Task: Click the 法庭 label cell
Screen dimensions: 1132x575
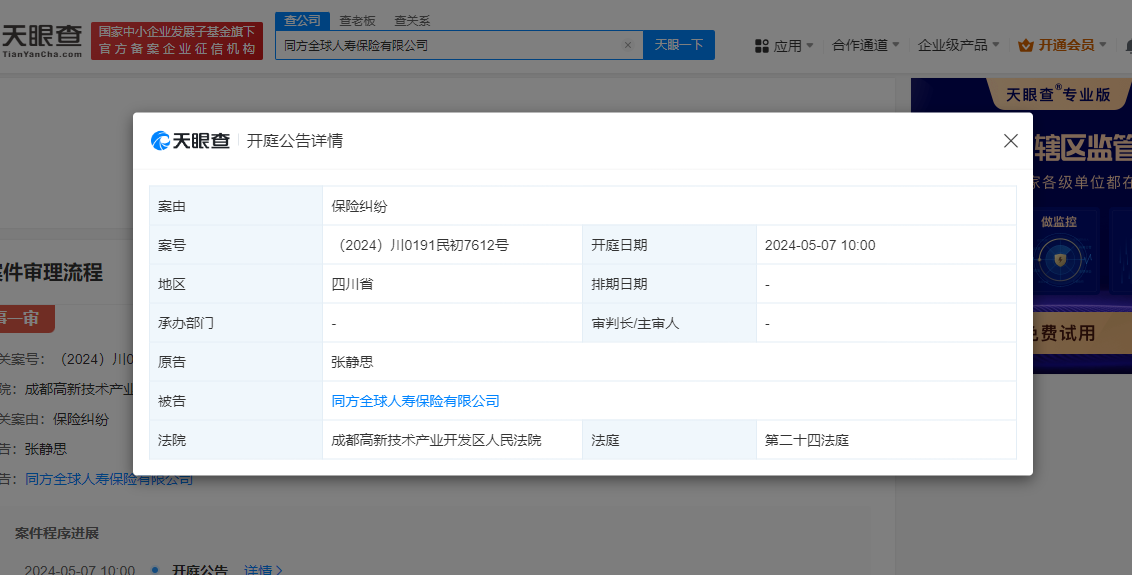Action: (669, 440)
